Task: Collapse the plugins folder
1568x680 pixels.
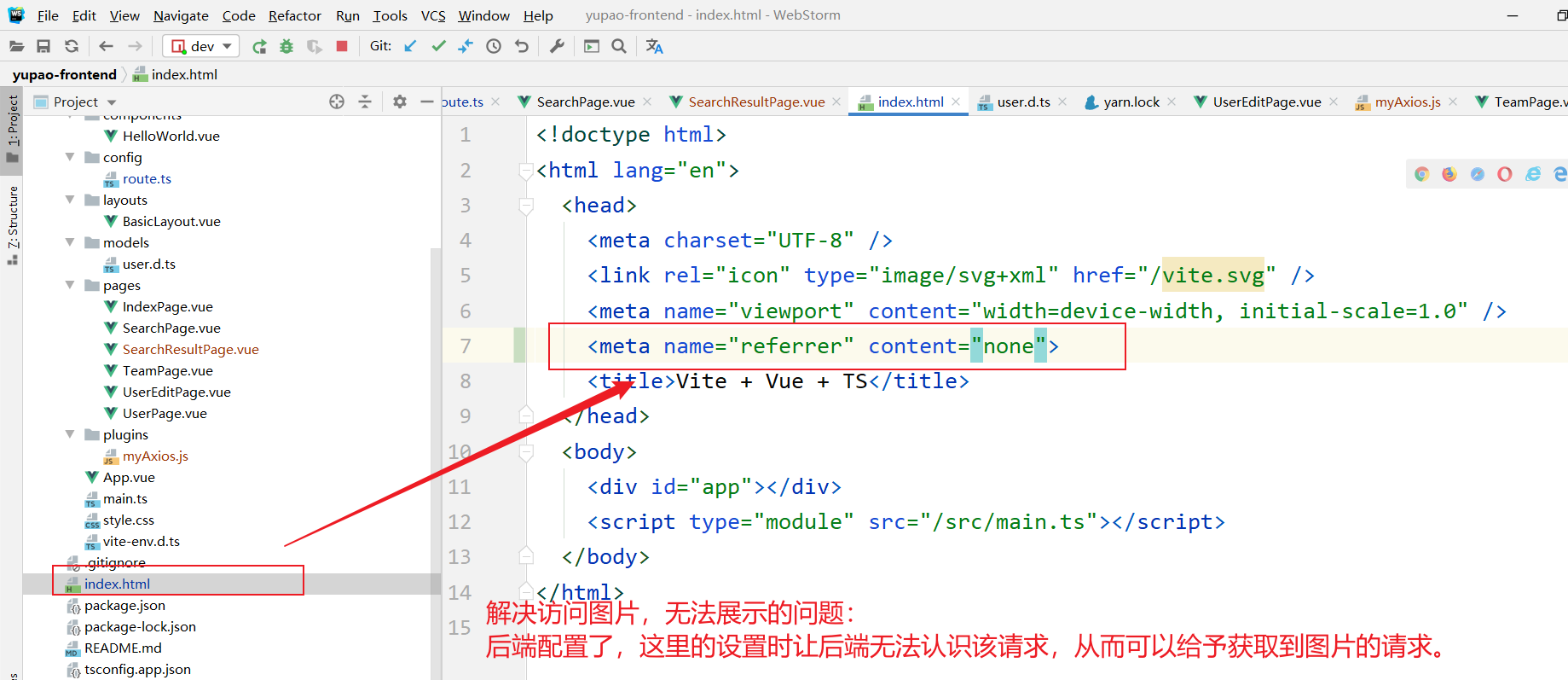Action: [70, 434]
